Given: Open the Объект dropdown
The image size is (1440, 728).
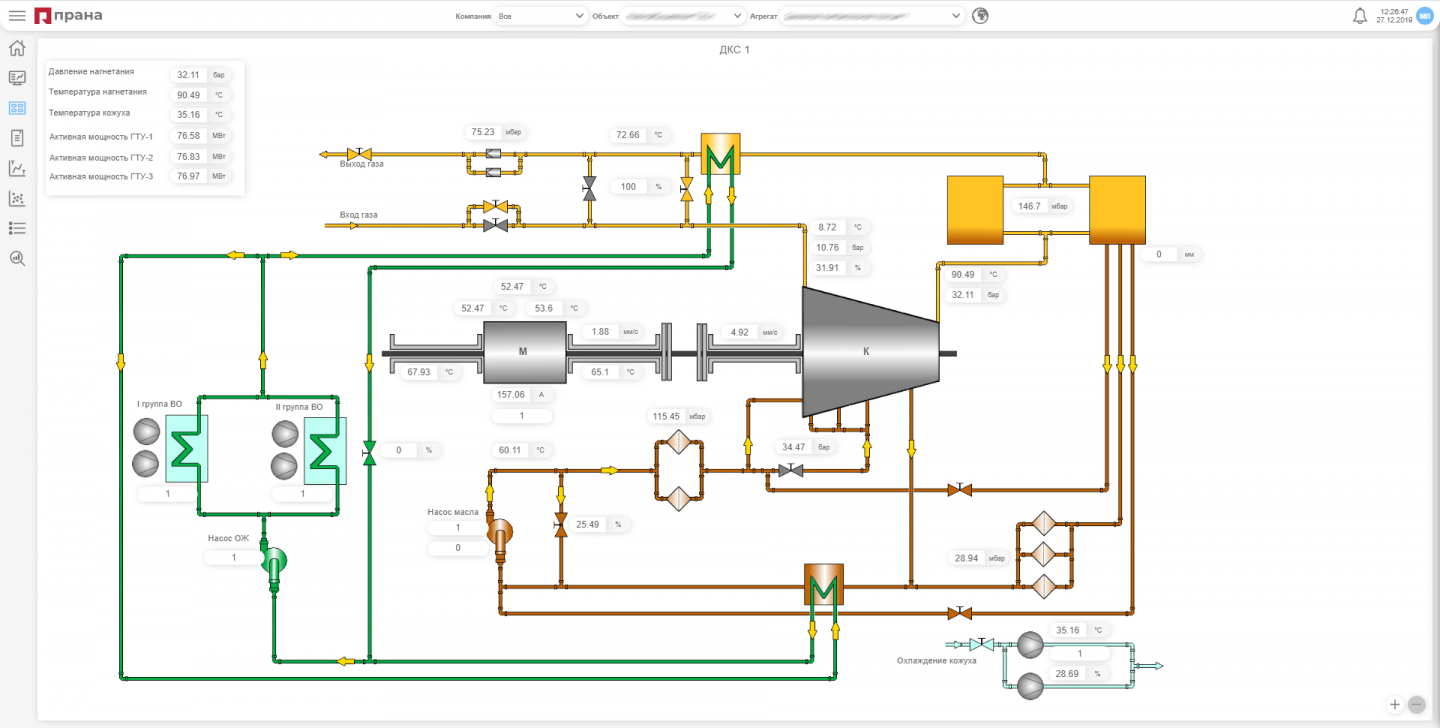Looking at the screenshot, I should [683, 15].
